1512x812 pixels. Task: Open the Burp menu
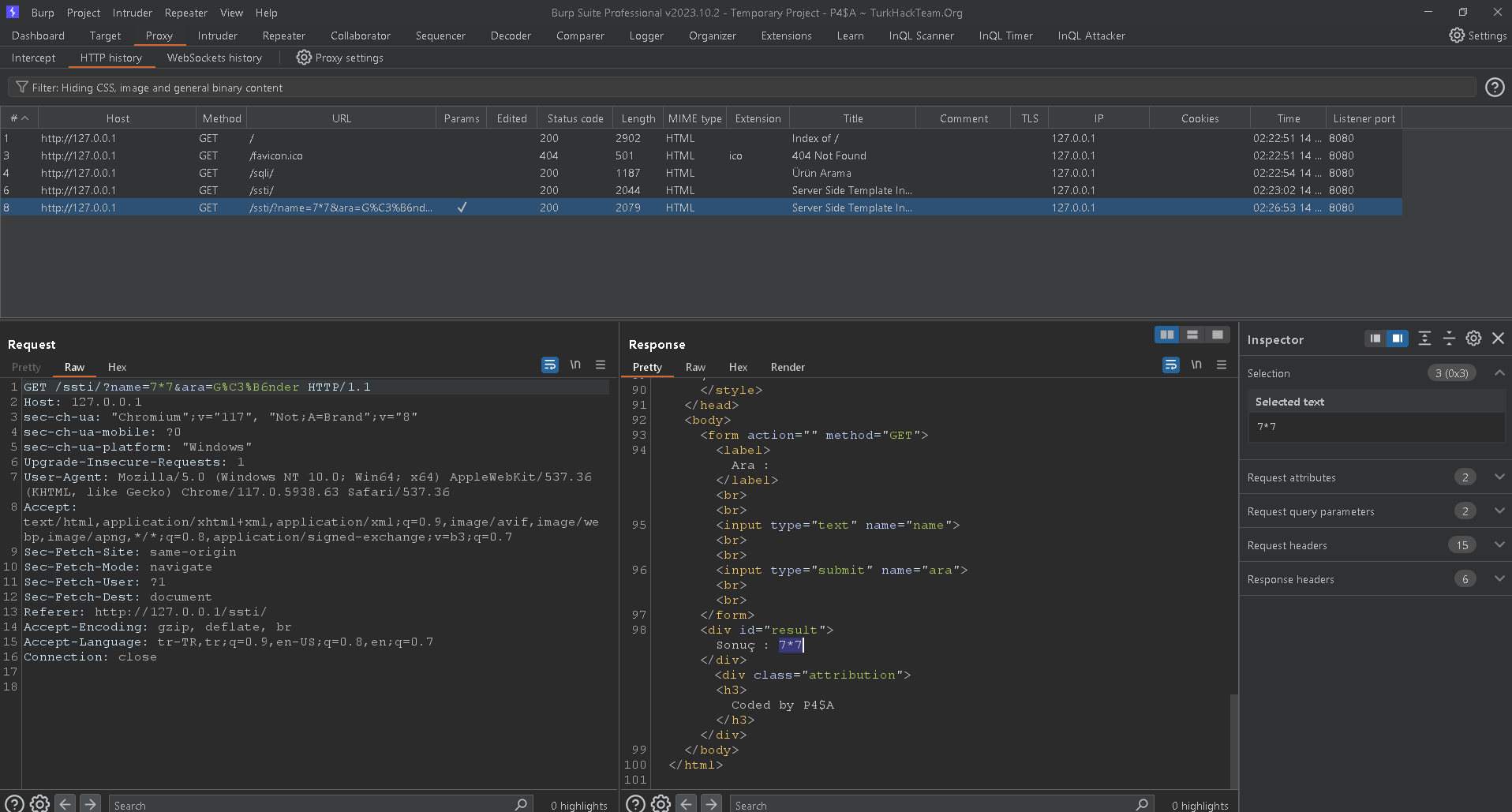click(43, 13)
